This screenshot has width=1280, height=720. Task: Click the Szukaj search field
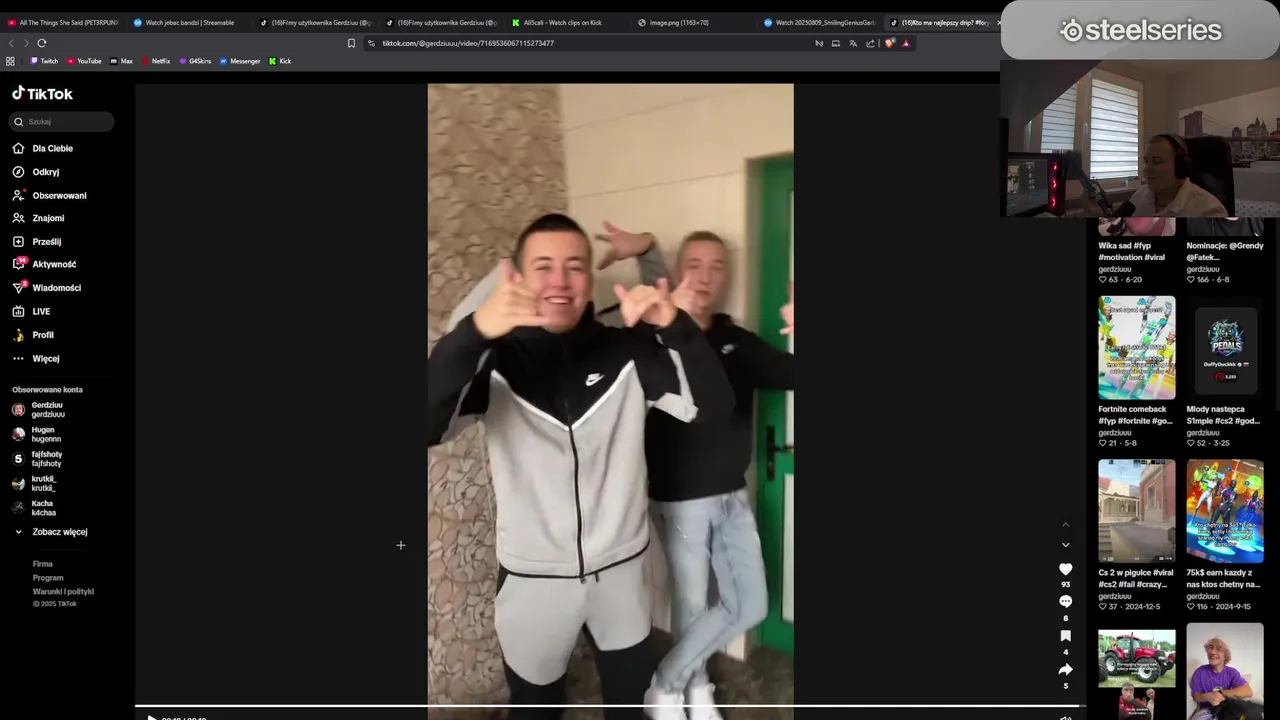tap(61, 121)
